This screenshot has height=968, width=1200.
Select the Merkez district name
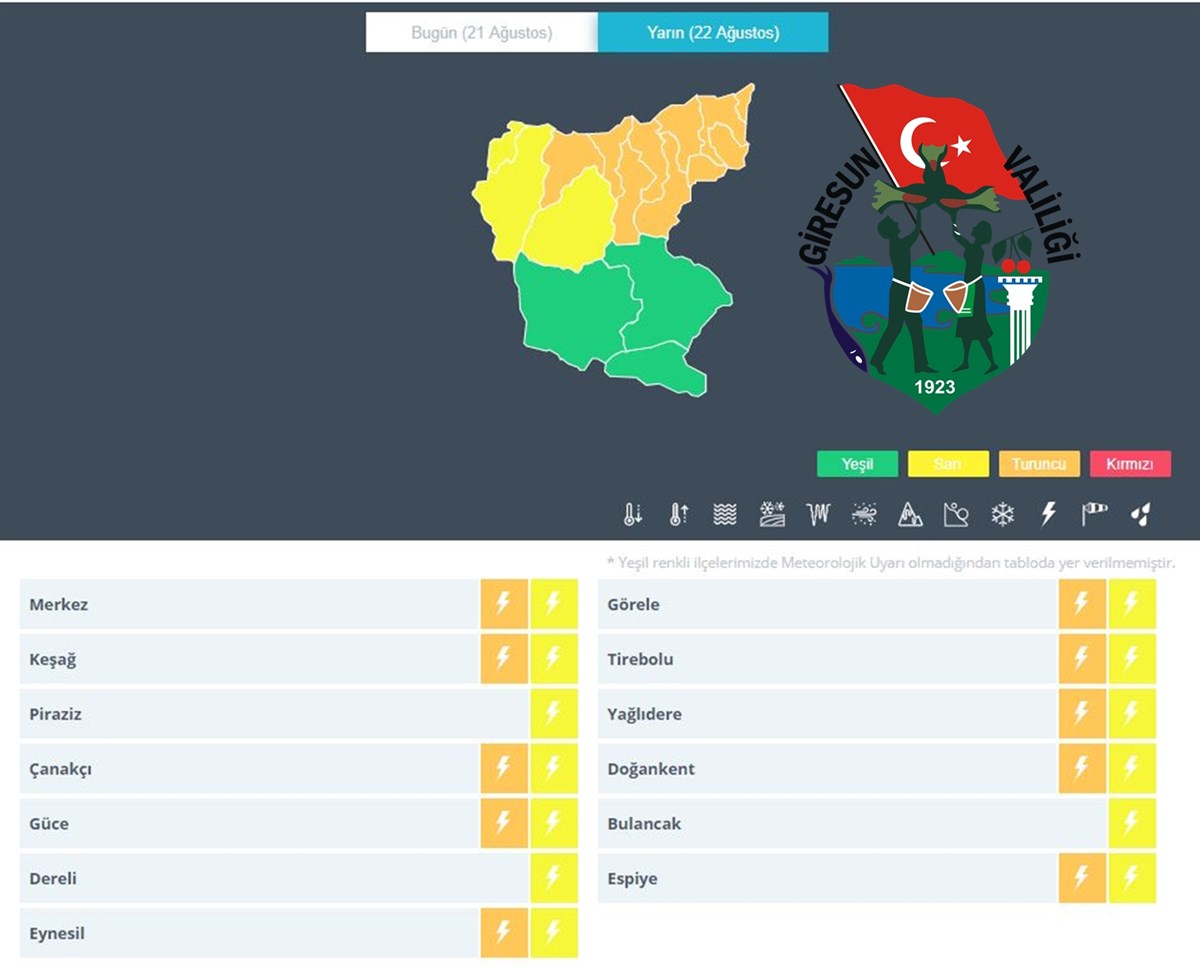tap(59, 605)
